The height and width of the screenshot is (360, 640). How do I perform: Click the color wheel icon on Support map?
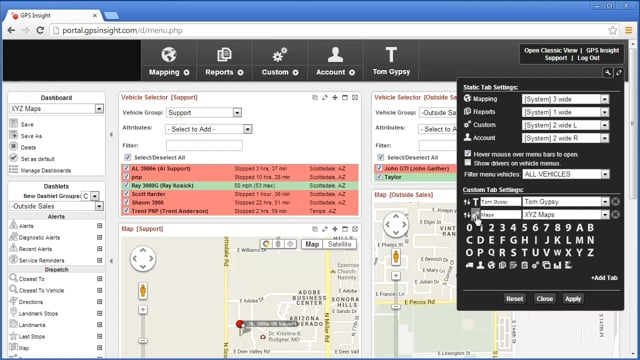click(266, 244)
